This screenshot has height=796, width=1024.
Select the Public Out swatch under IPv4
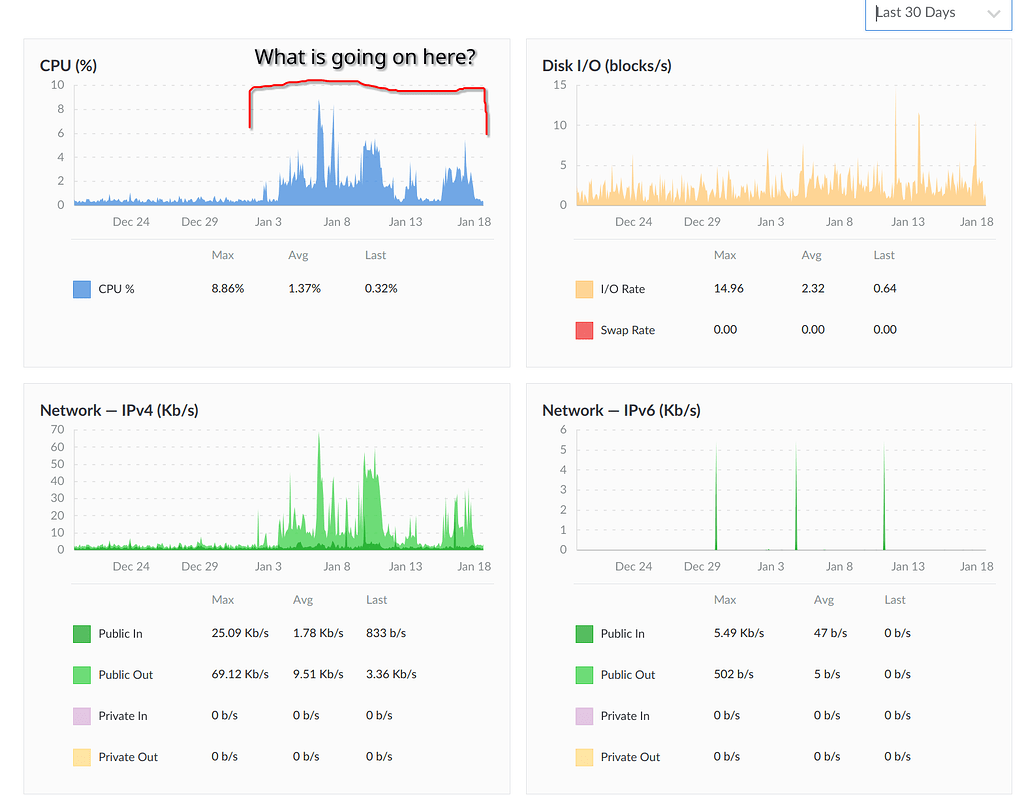click(x=82, y=674)
